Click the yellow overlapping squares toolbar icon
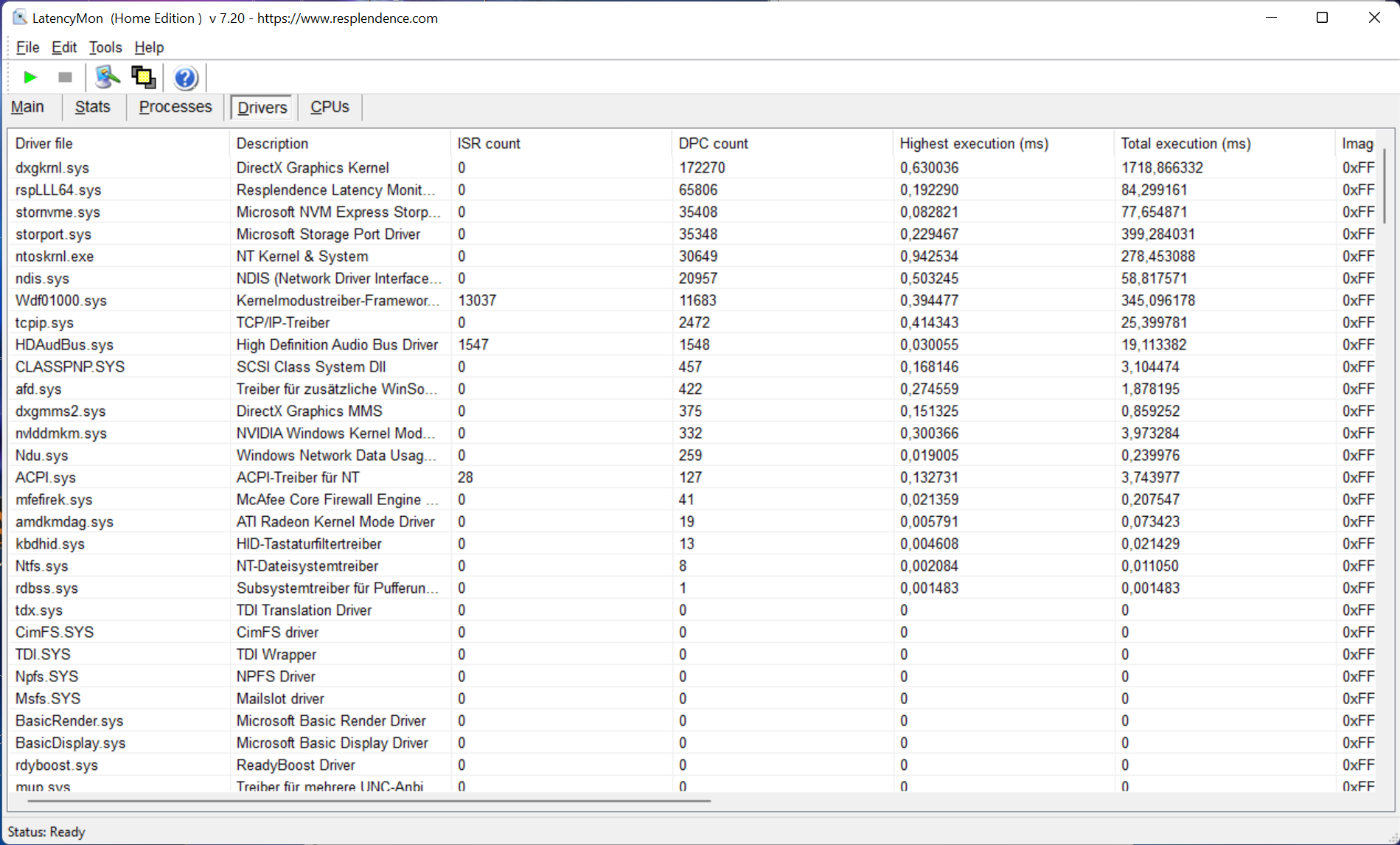 click(x=143, y=77)
